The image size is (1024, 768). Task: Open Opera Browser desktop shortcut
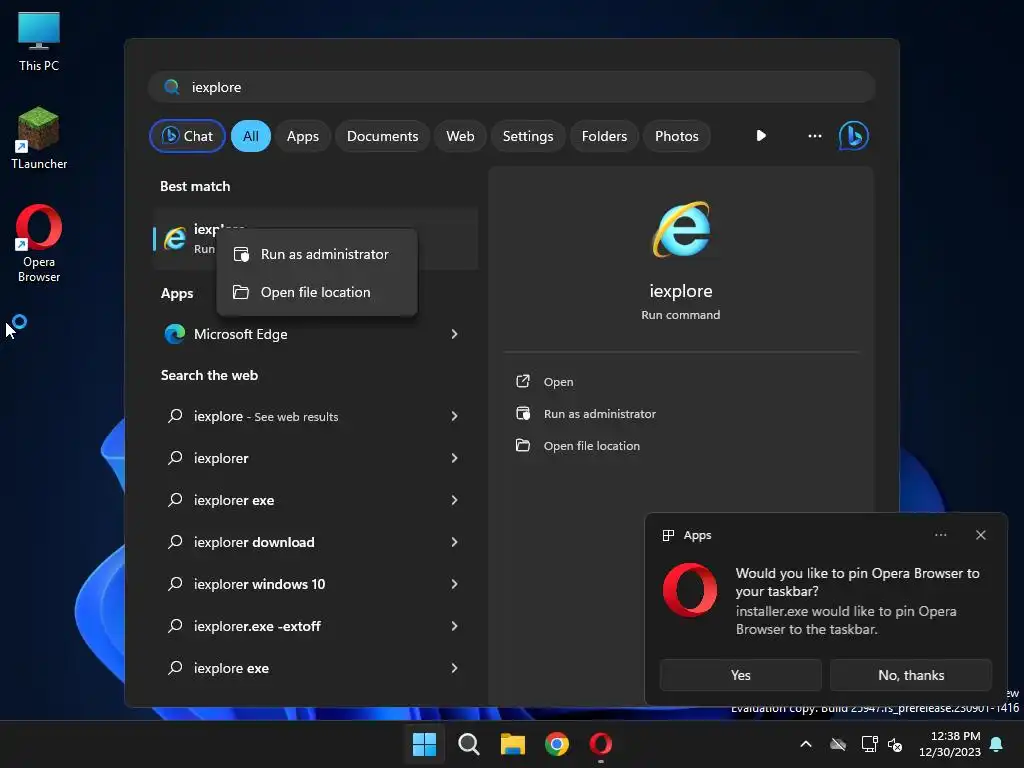coord(39,243)
